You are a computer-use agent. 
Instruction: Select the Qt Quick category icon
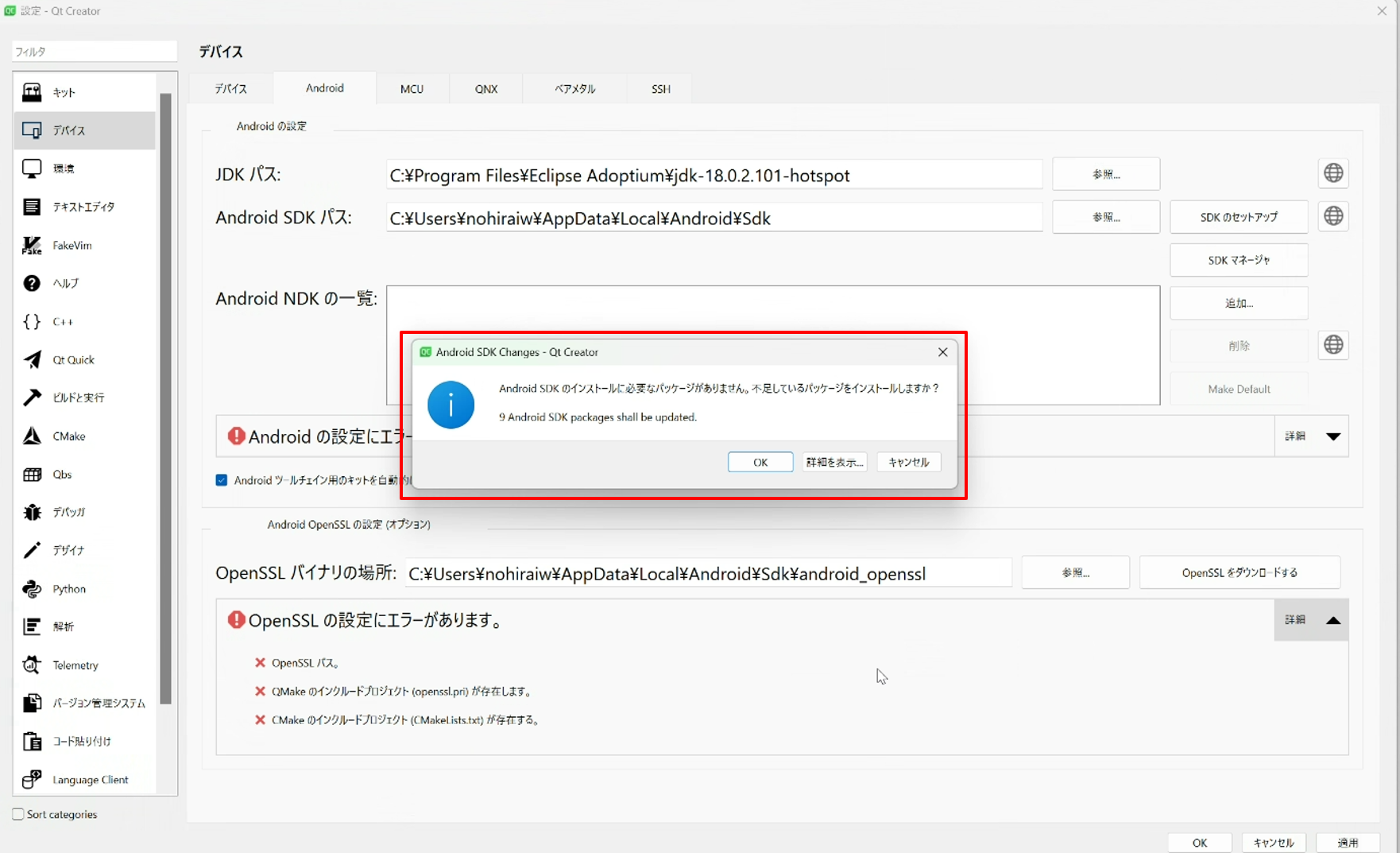click(x=32, y=360)
